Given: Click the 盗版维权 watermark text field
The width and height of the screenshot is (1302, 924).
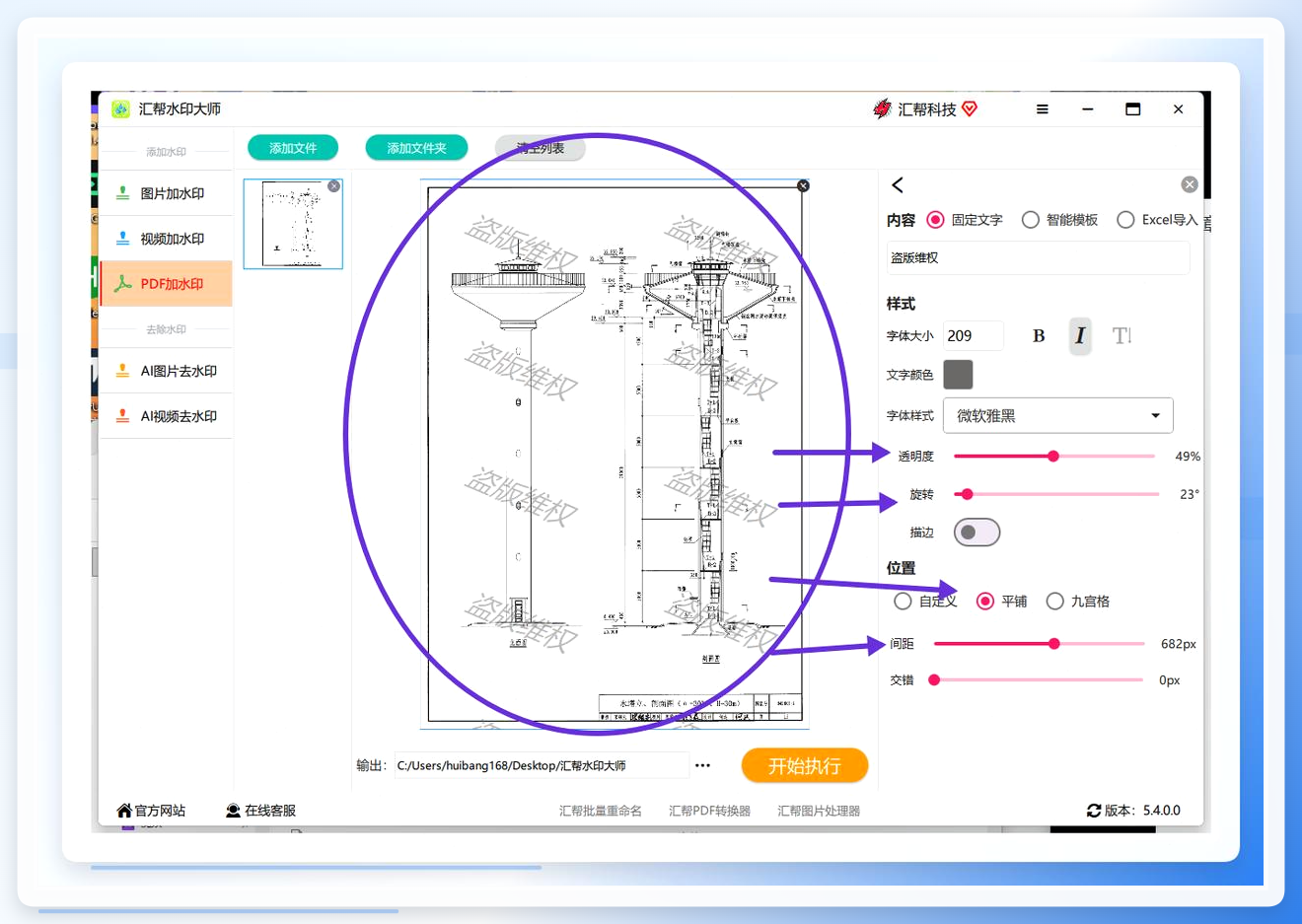Looking at the screenshot, I should (1038, 257).
